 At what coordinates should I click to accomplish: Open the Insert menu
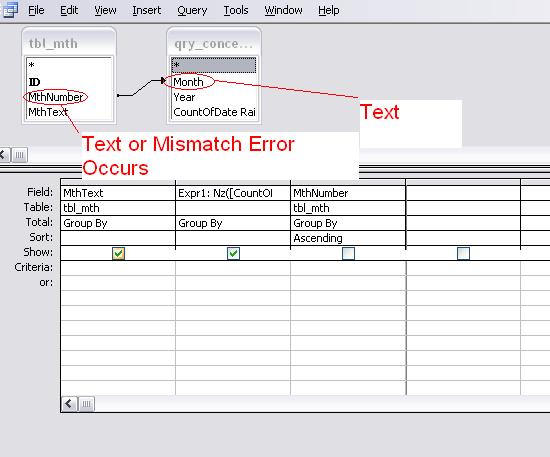147,11
